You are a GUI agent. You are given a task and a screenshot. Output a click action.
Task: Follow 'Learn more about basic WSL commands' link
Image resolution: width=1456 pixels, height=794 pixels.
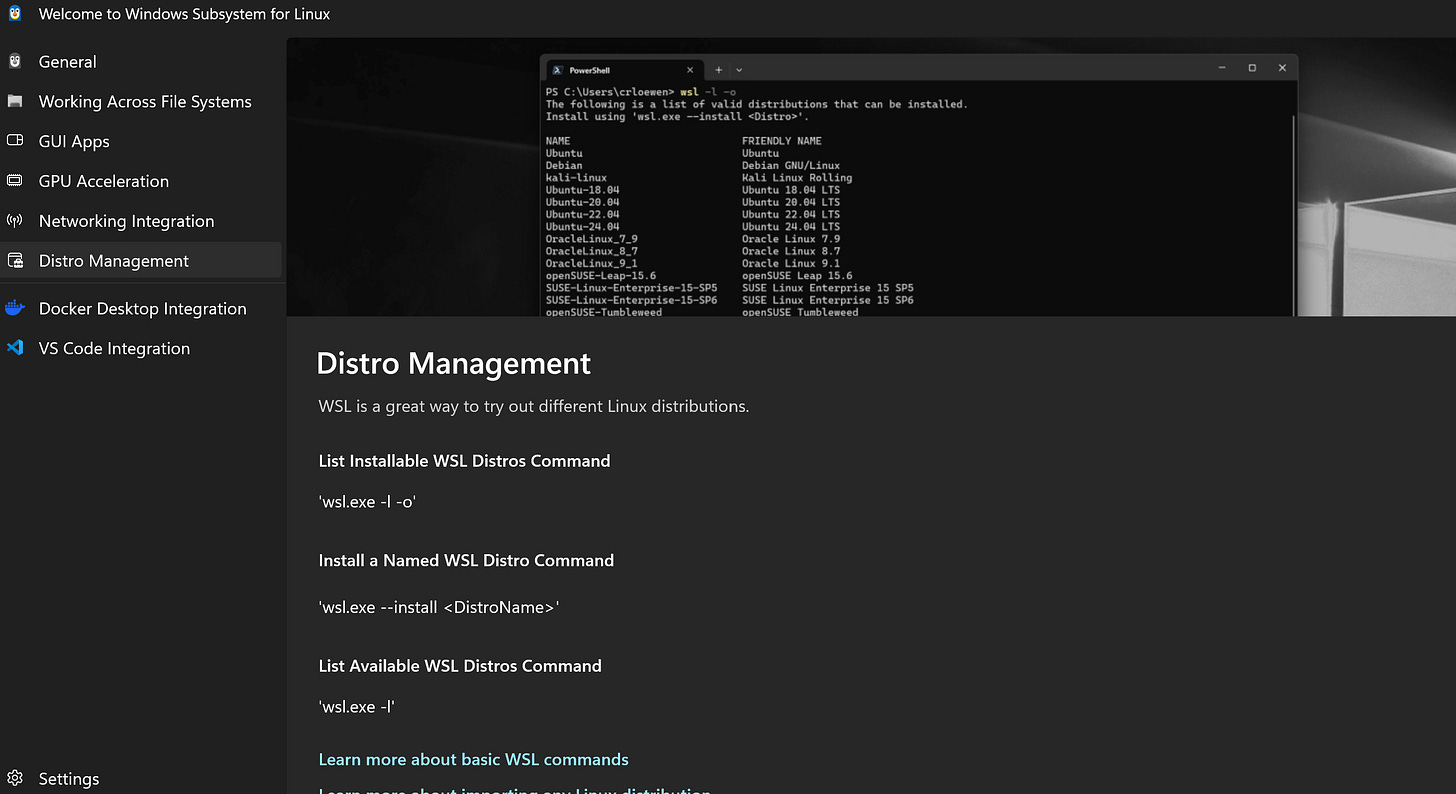click(x=474, y=759)
